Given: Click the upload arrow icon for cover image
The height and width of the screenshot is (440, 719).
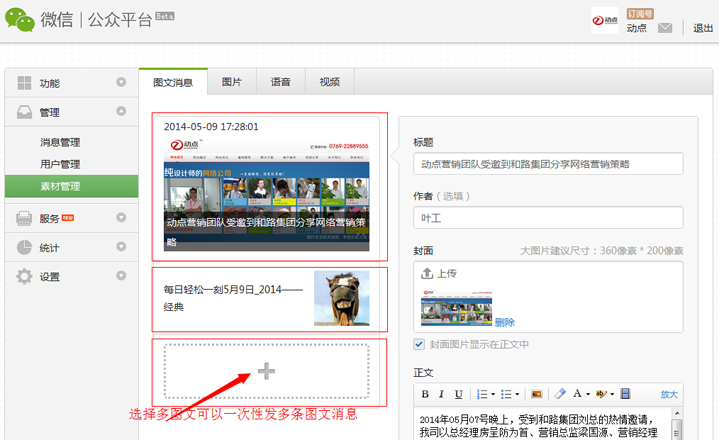Looking at the screenshot, I should click(x=427, y=273).
